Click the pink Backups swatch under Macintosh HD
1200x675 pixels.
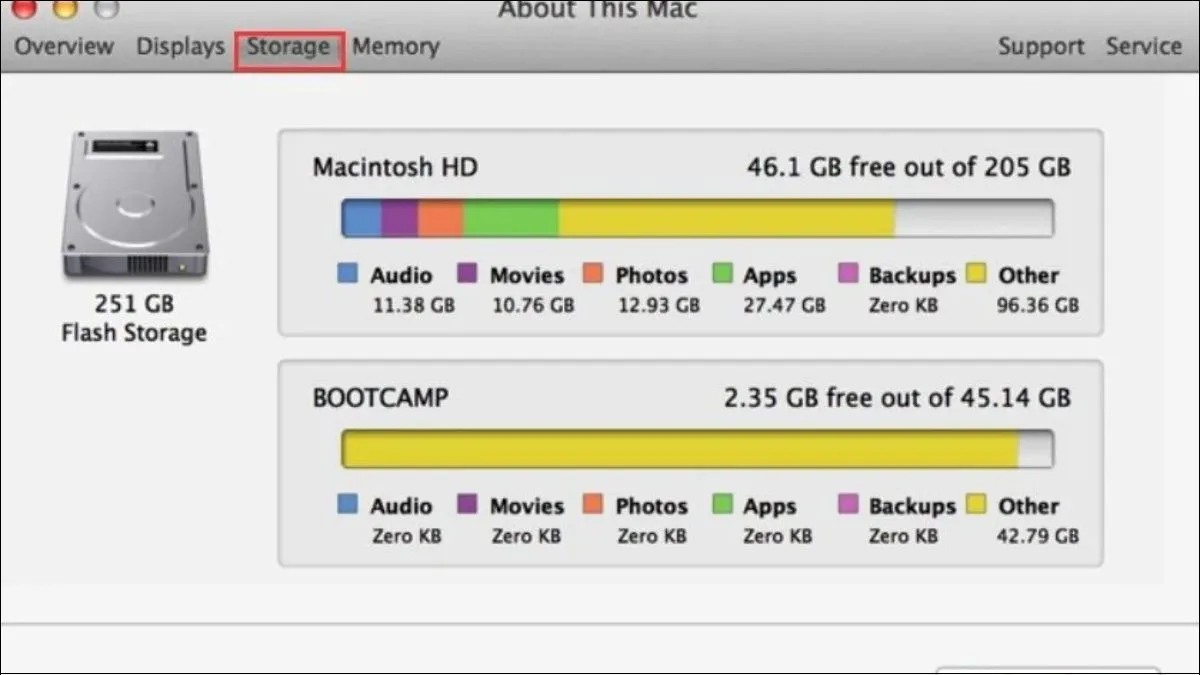(848, 274)
